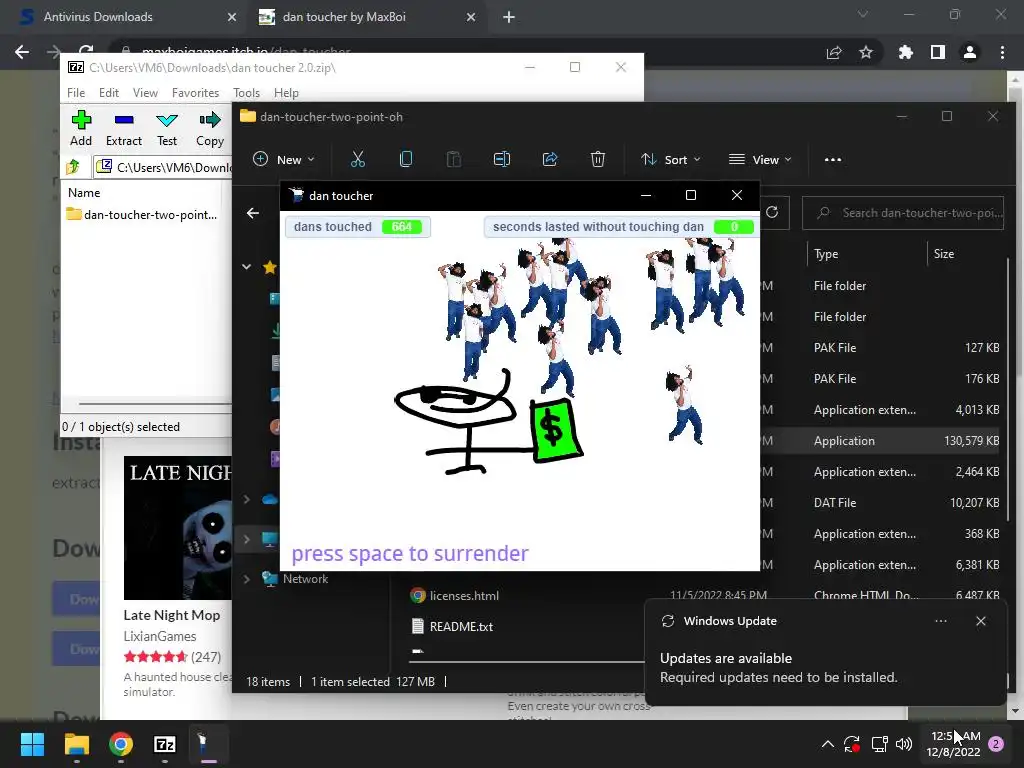Click the Size column header
The height and width of the screenshot is (768, 1024).
(944, 254)
